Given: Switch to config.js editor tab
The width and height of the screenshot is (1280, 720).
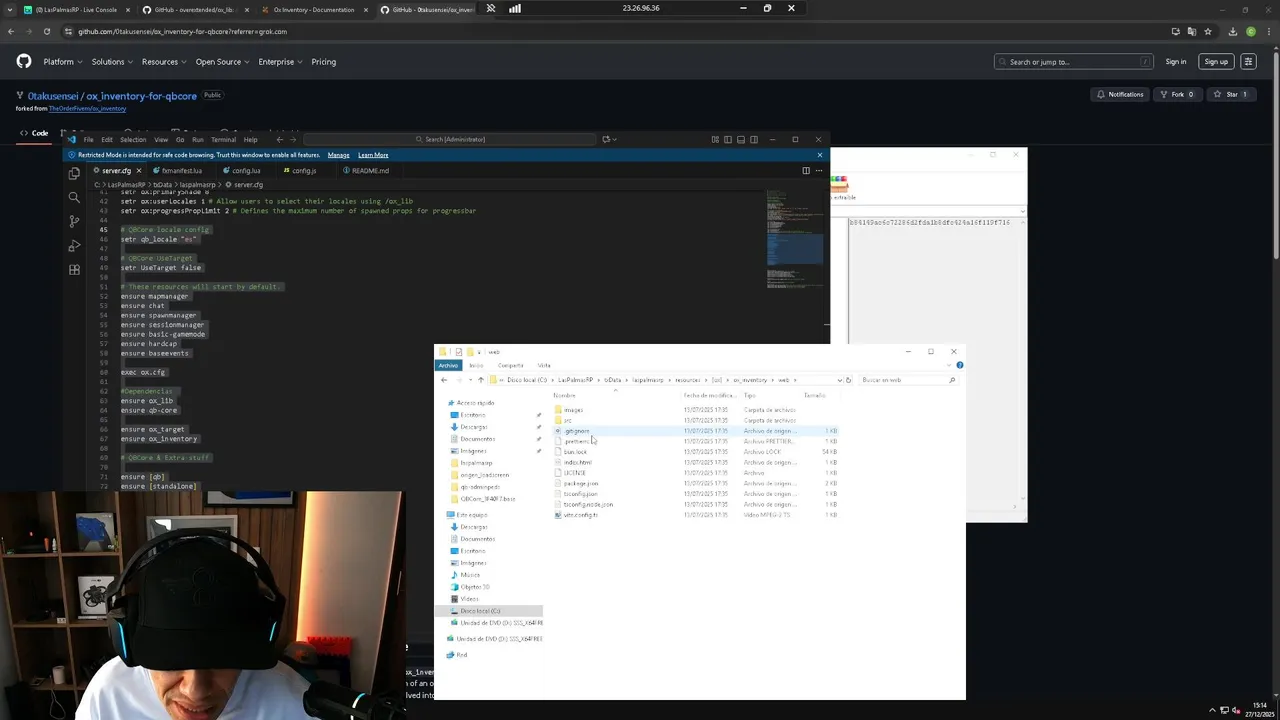Looking at the screenshot, I should click(x=303, y=170).
